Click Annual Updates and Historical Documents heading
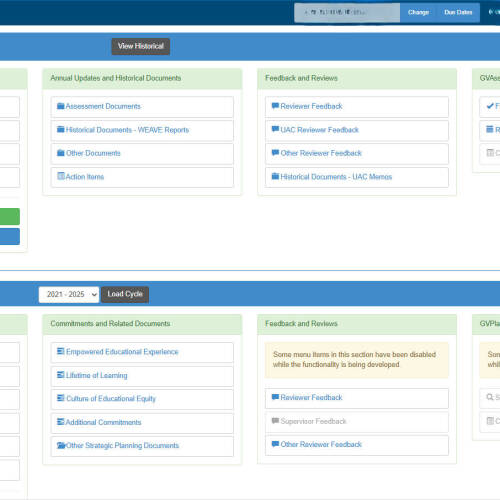Image resolution: width=500 pixels, height=500 pixels. click(x=116, y=78)
